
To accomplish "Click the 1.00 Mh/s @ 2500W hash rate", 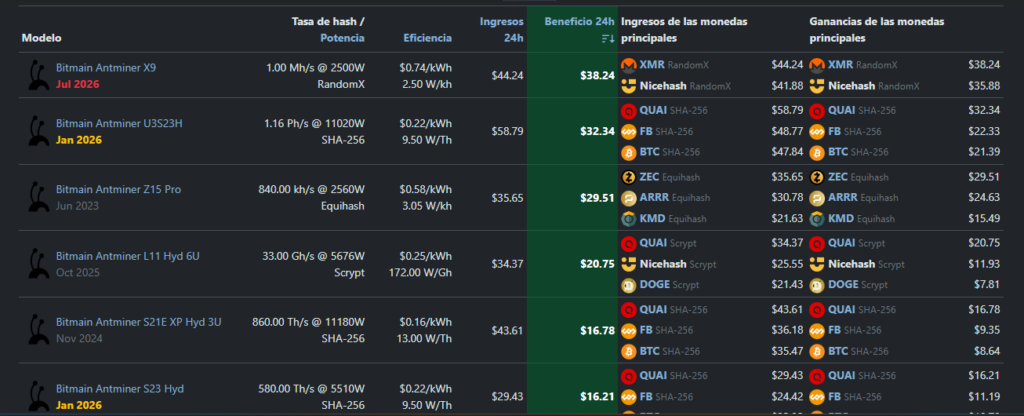I will pyautogui.click(x=315, y=67).
